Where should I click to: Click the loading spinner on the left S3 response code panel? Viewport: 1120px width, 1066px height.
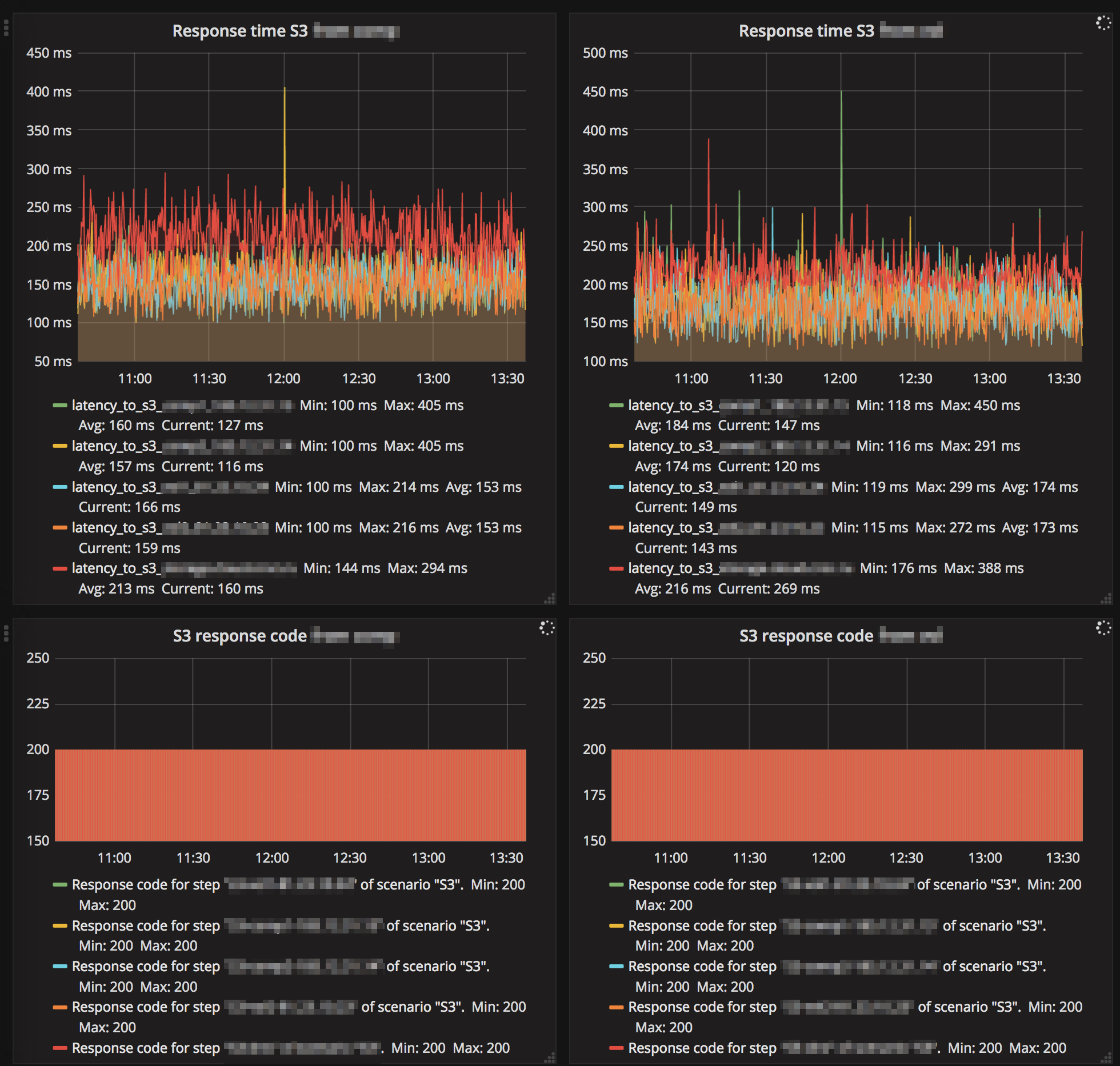click(547, 628)
